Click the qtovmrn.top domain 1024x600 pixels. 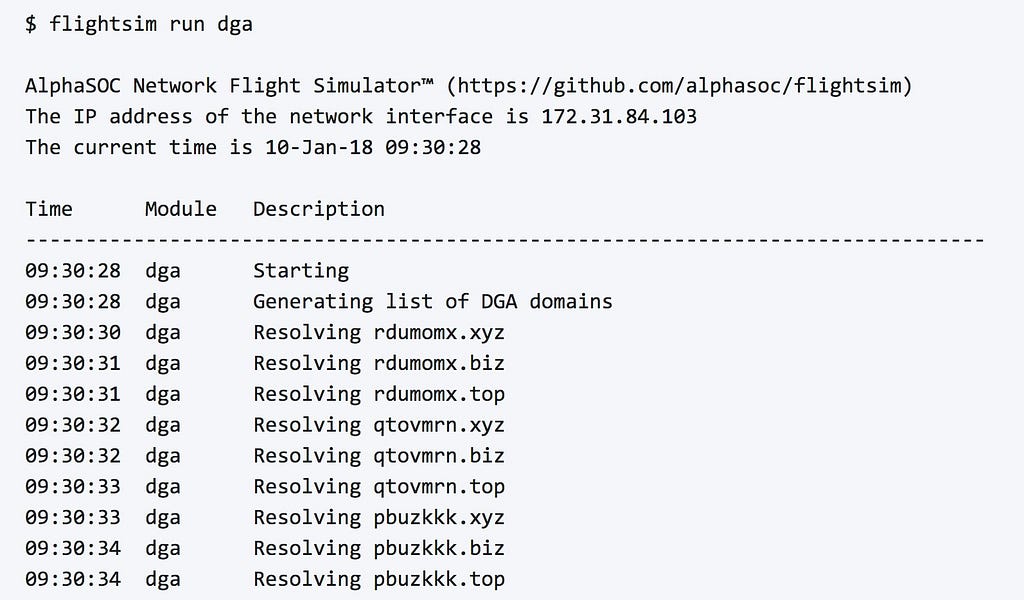(x=439, y=486)
